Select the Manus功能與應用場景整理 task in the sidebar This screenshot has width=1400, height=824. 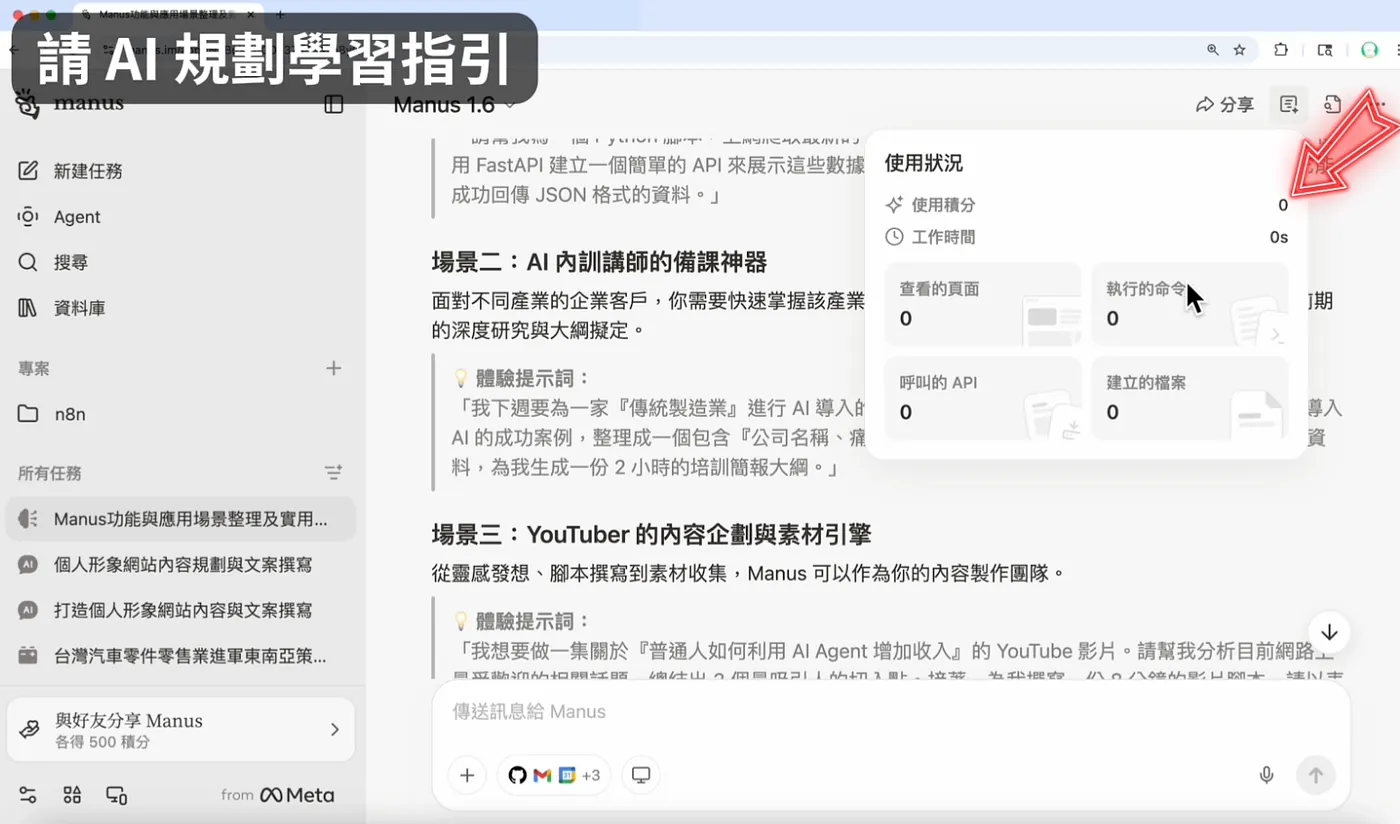click(x=183, y=519)
